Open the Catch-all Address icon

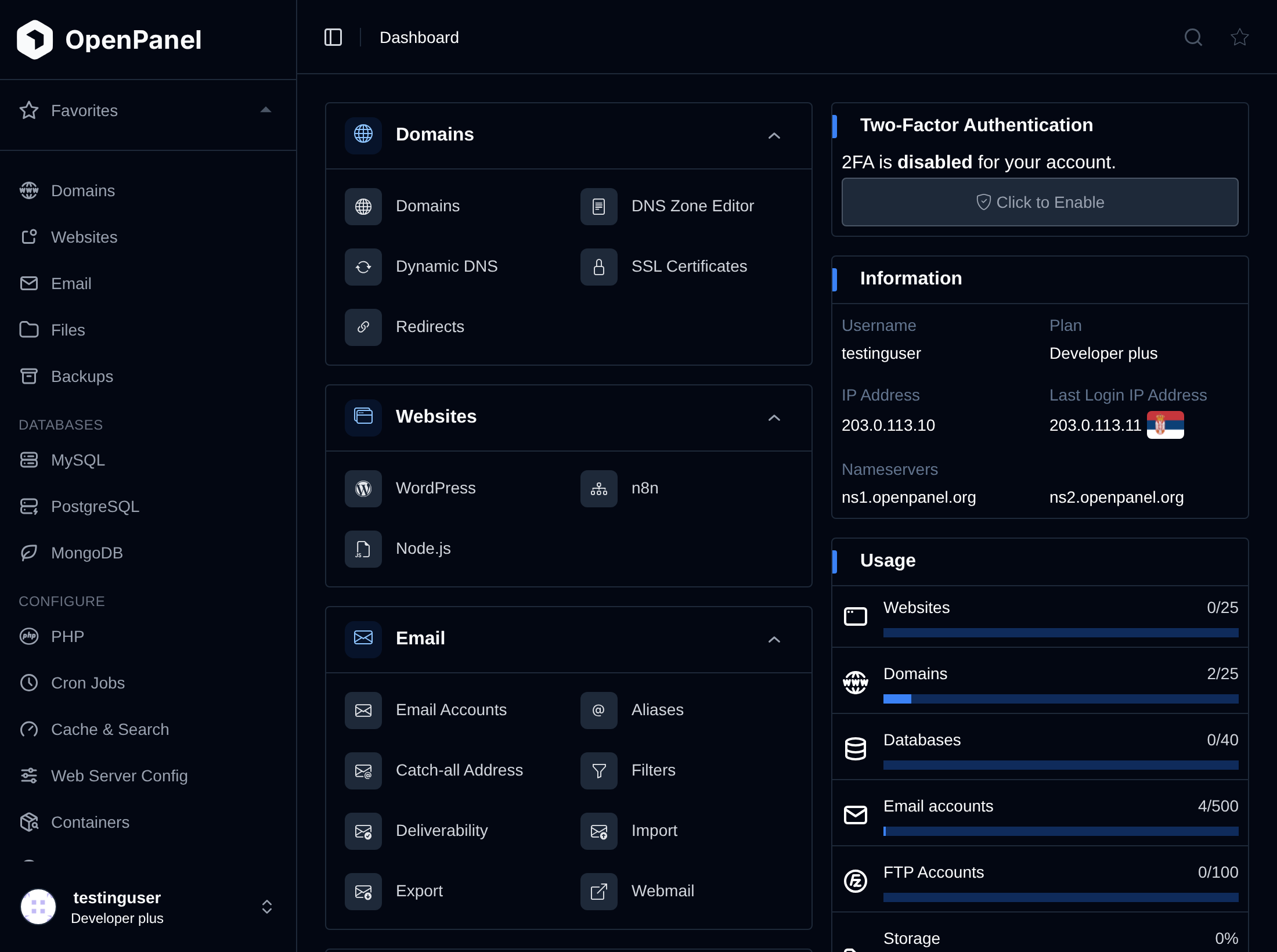[363, 771]
